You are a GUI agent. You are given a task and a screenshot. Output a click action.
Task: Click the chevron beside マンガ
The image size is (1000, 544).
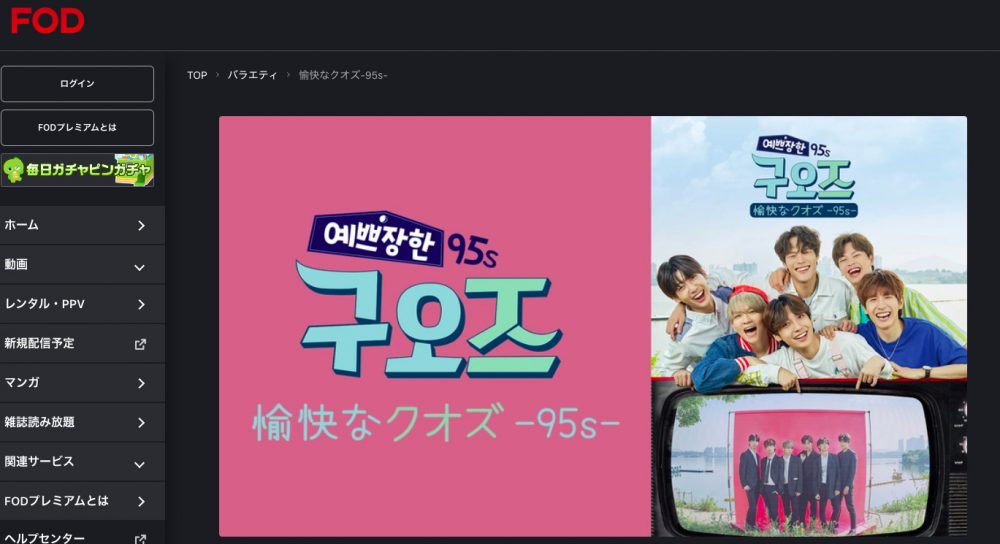(x=141, y=383)
